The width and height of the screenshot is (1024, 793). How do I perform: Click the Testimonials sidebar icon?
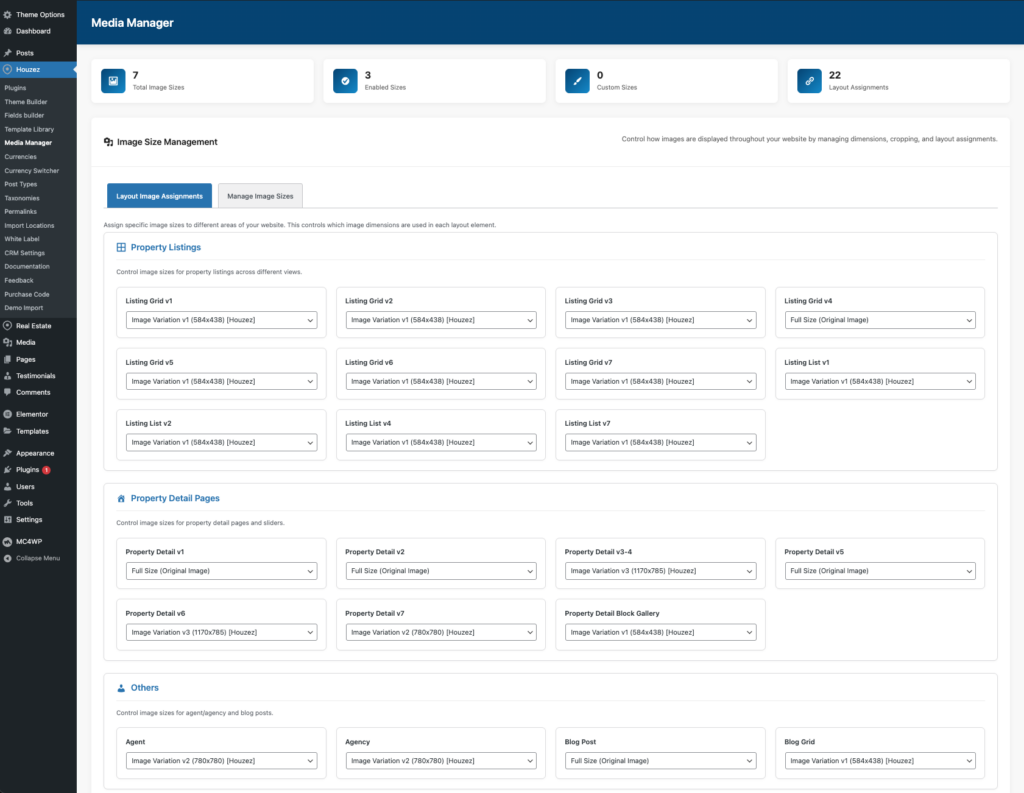(x=8, y=376)
